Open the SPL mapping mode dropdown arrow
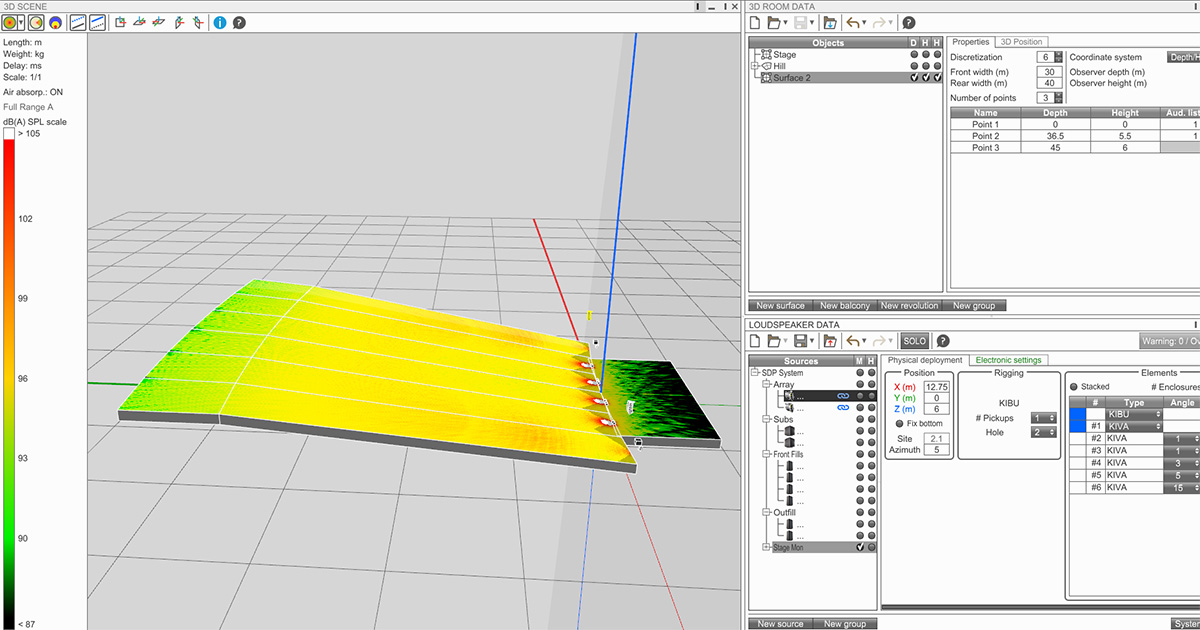 click(x=20, y=22)
